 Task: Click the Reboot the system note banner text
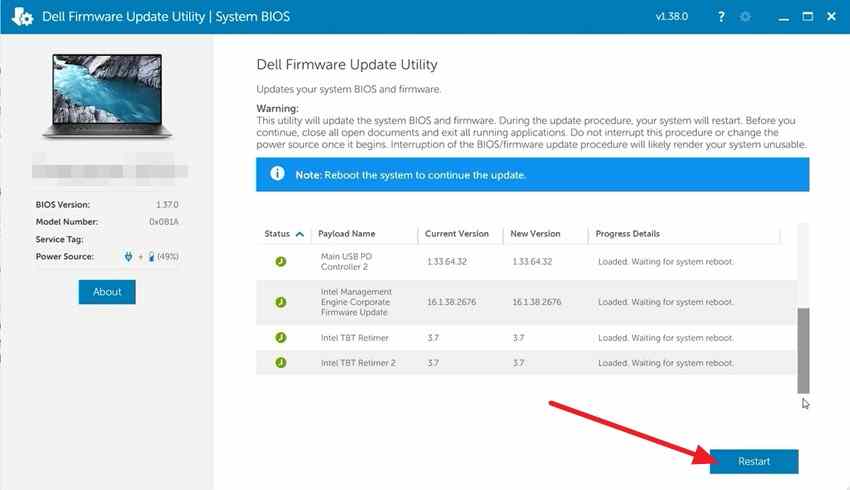click(410, 175)
